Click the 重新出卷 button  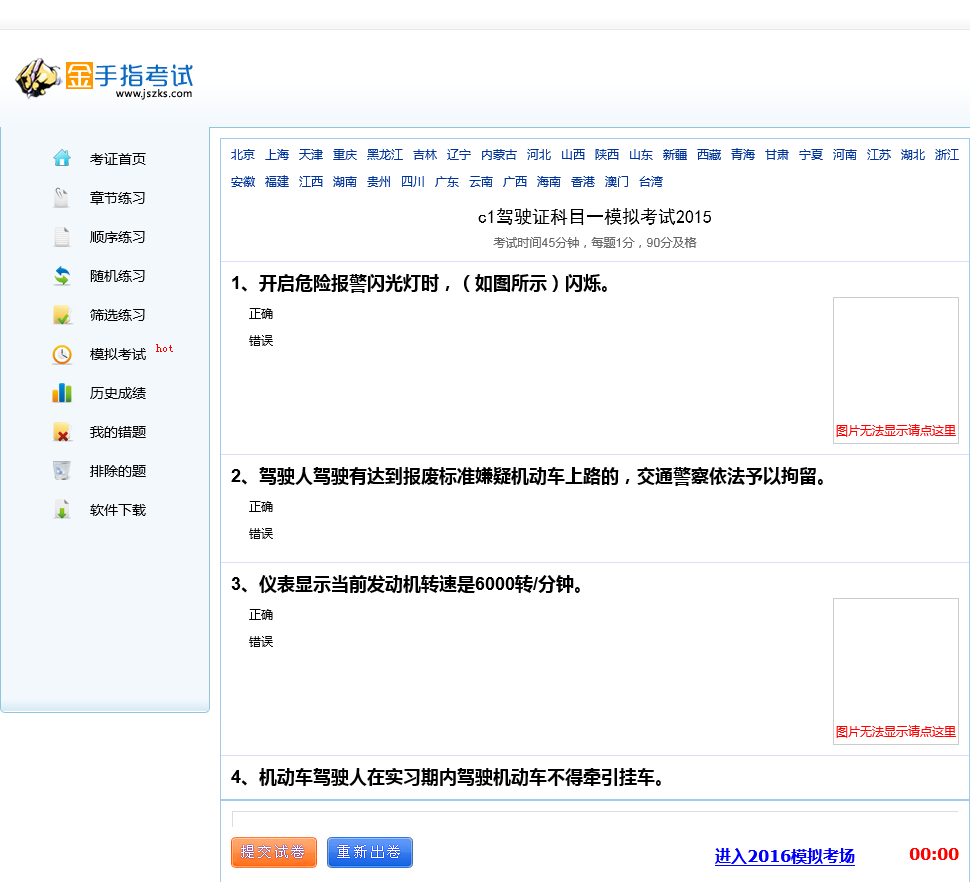point(369,852)
